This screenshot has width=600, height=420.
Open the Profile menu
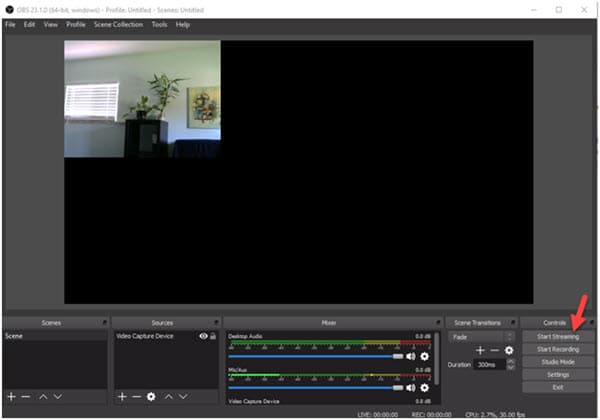pos(76,25)
